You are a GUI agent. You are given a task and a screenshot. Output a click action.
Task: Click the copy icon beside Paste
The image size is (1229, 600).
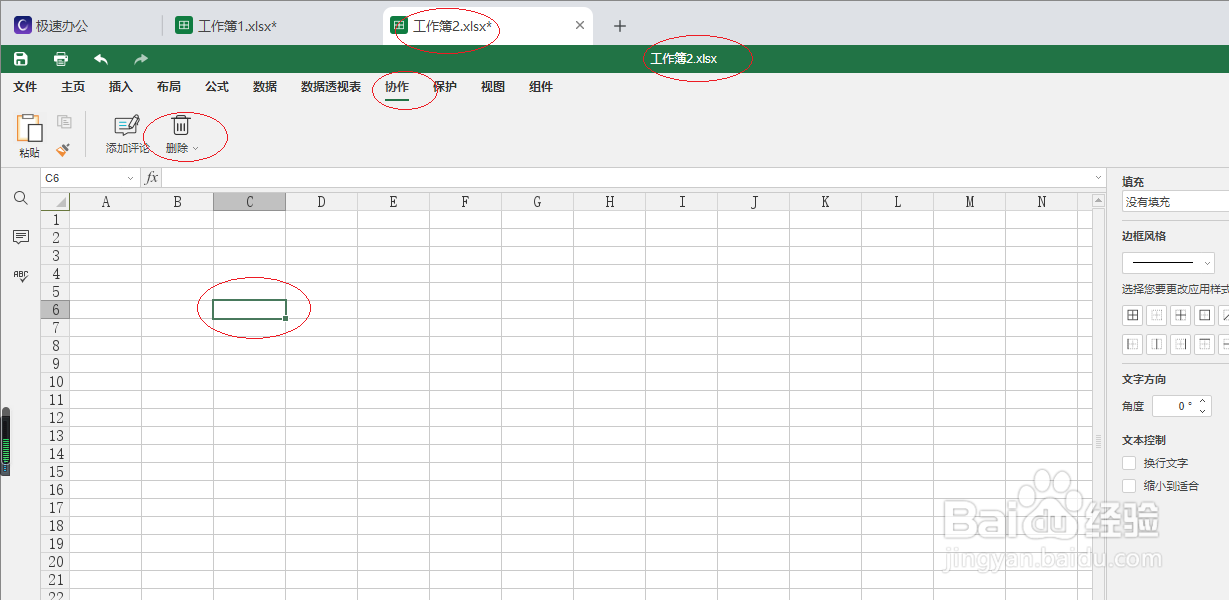coord(64,122)
